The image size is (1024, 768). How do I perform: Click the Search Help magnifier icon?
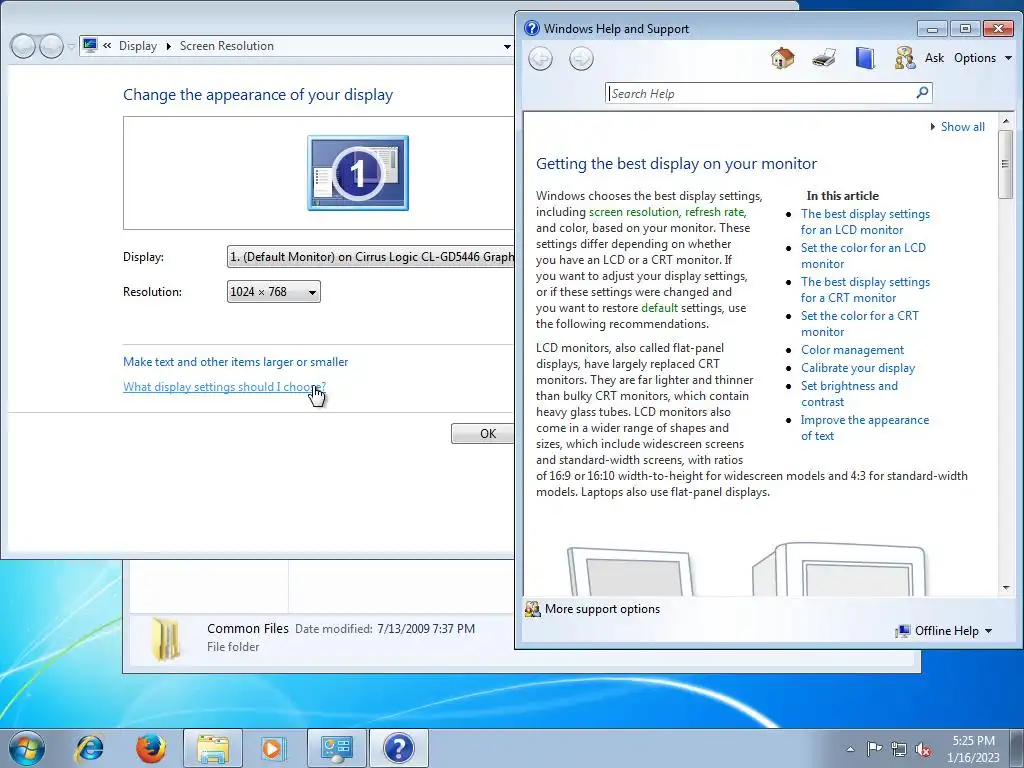coord(922,93)
